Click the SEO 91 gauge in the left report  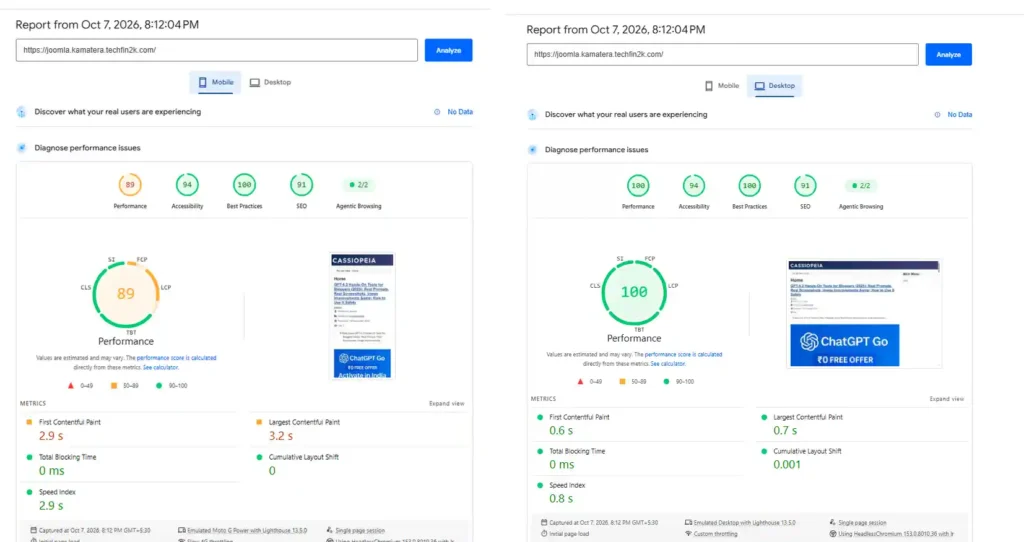pos(301,185)
